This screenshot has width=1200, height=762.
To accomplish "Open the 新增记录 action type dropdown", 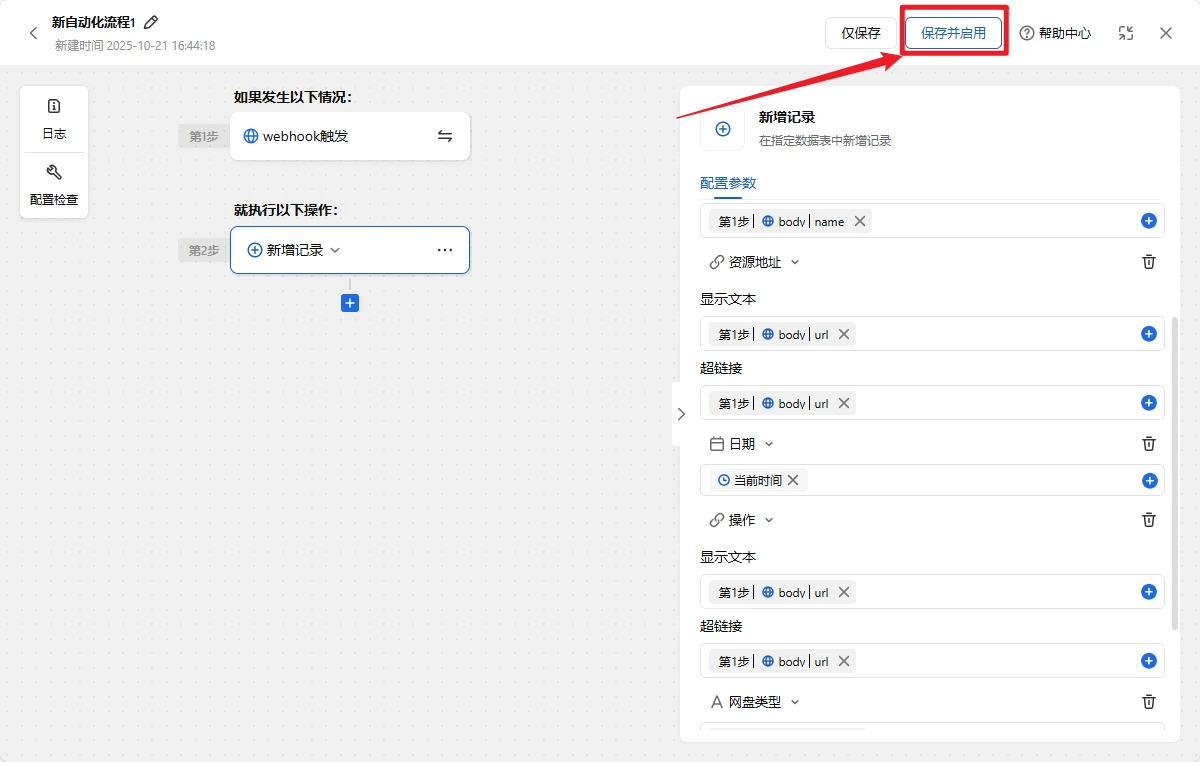I will [335, 250].
